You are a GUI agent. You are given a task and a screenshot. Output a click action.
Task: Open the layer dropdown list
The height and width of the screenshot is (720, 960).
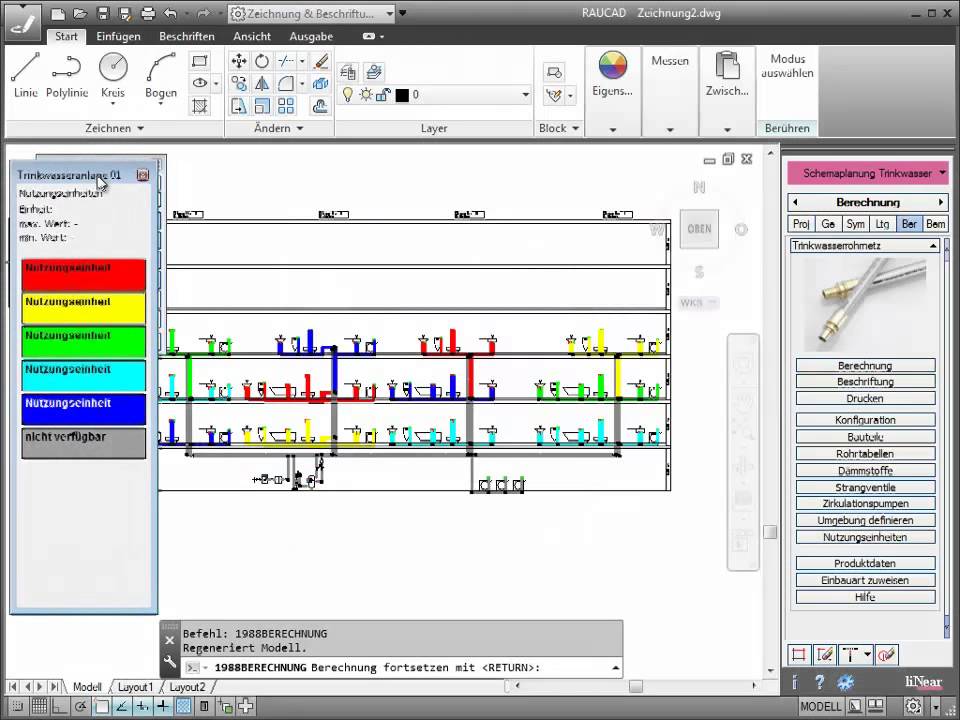tap(525, 95)
